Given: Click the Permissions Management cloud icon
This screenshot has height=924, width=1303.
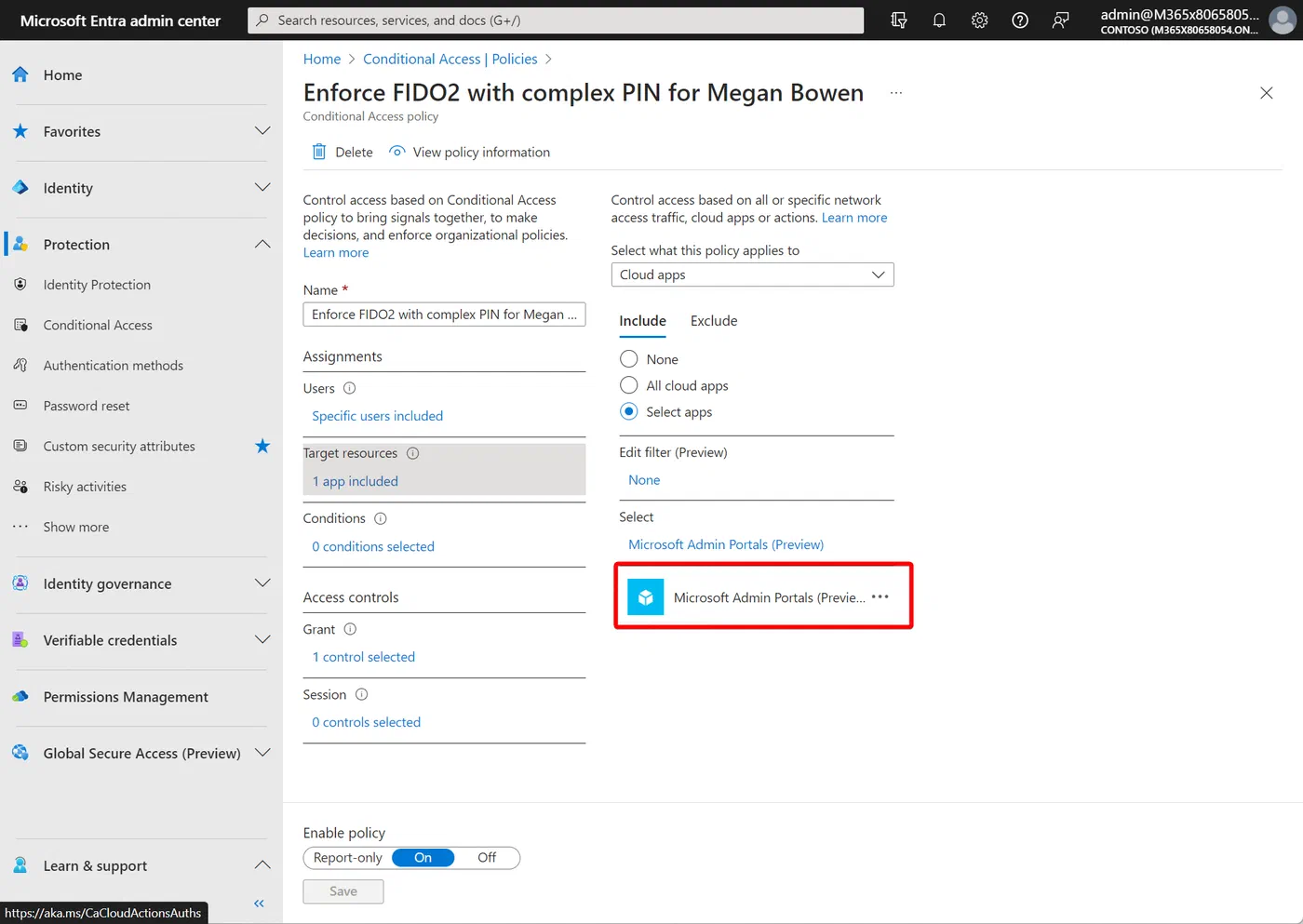Looking at the screenshot, I should point(20,697).
